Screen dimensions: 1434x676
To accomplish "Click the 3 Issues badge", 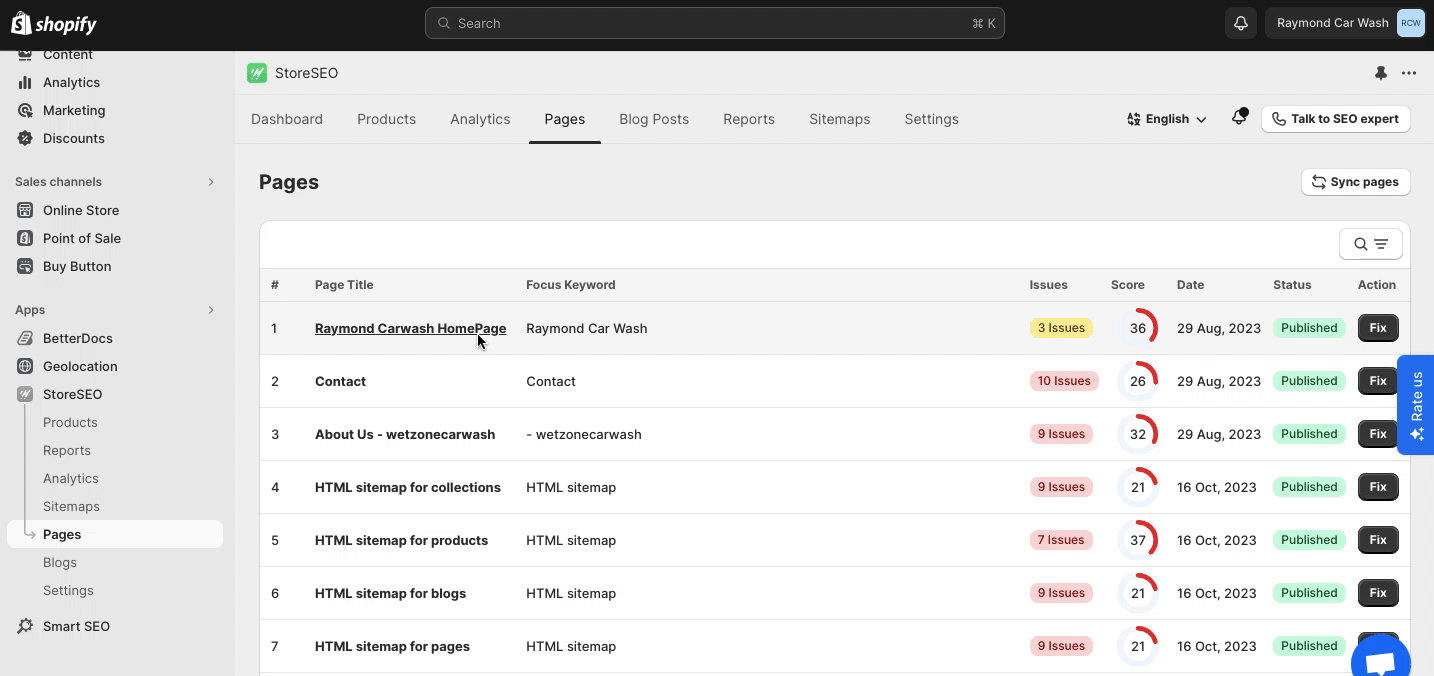I will (1061, 328).
